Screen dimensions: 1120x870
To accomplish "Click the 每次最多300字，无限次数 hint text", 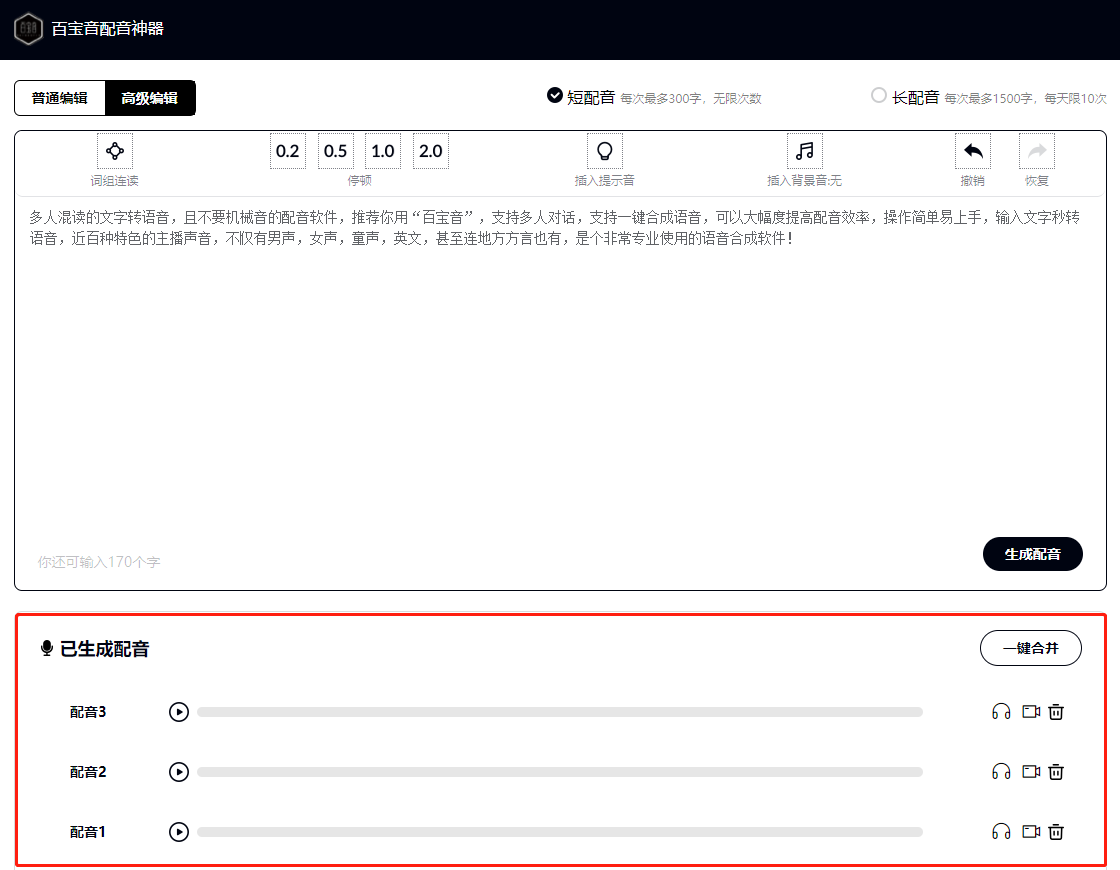I will 691,99.
